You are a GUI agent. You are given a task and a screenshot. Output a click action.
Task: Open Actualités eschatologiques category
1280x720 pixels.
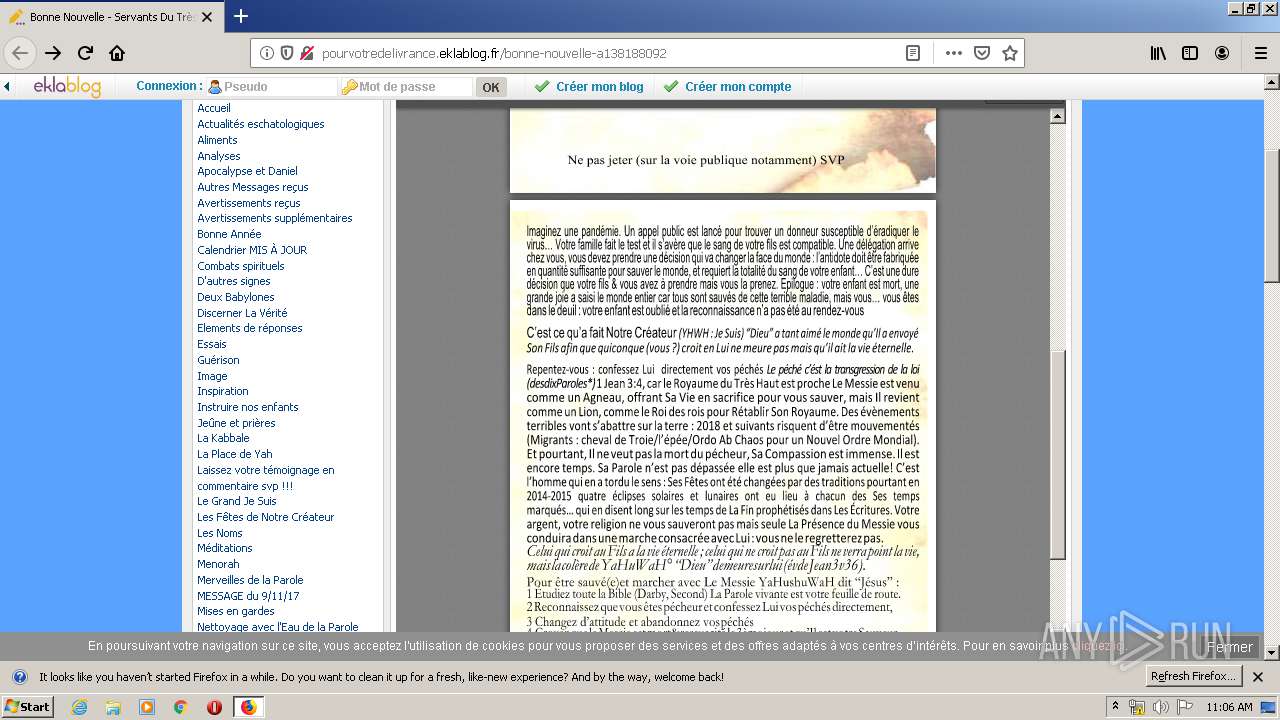pos(261,124)
